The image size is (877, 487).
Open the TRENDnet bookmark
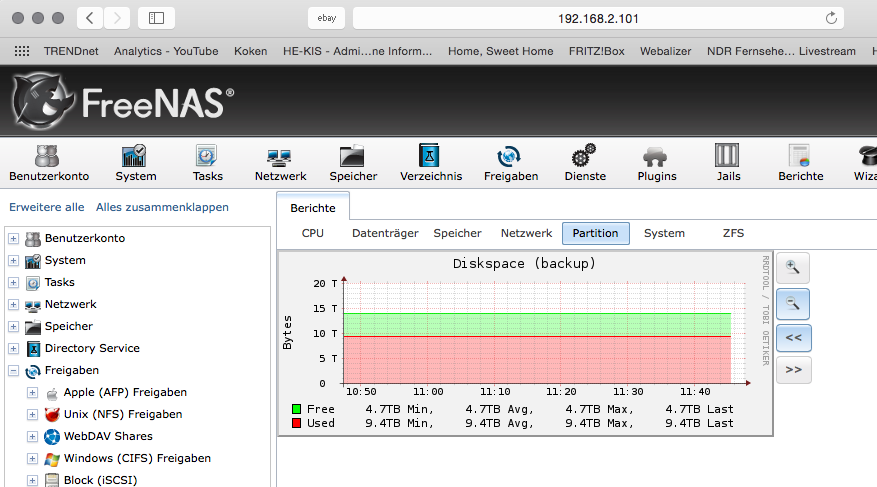pos(71,51)
